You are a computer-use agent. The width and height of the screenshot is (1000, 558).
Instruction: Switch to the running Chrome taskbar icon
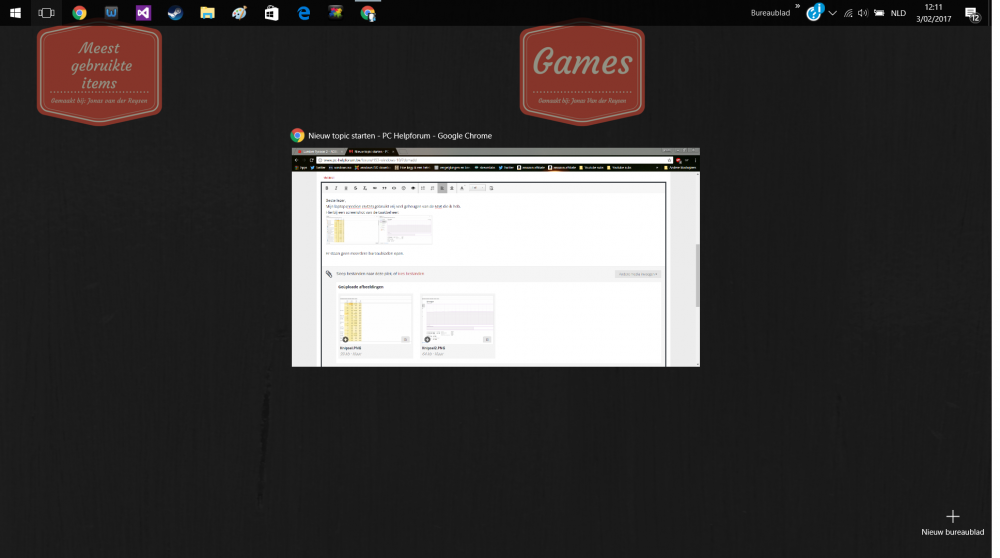point(368,13)
